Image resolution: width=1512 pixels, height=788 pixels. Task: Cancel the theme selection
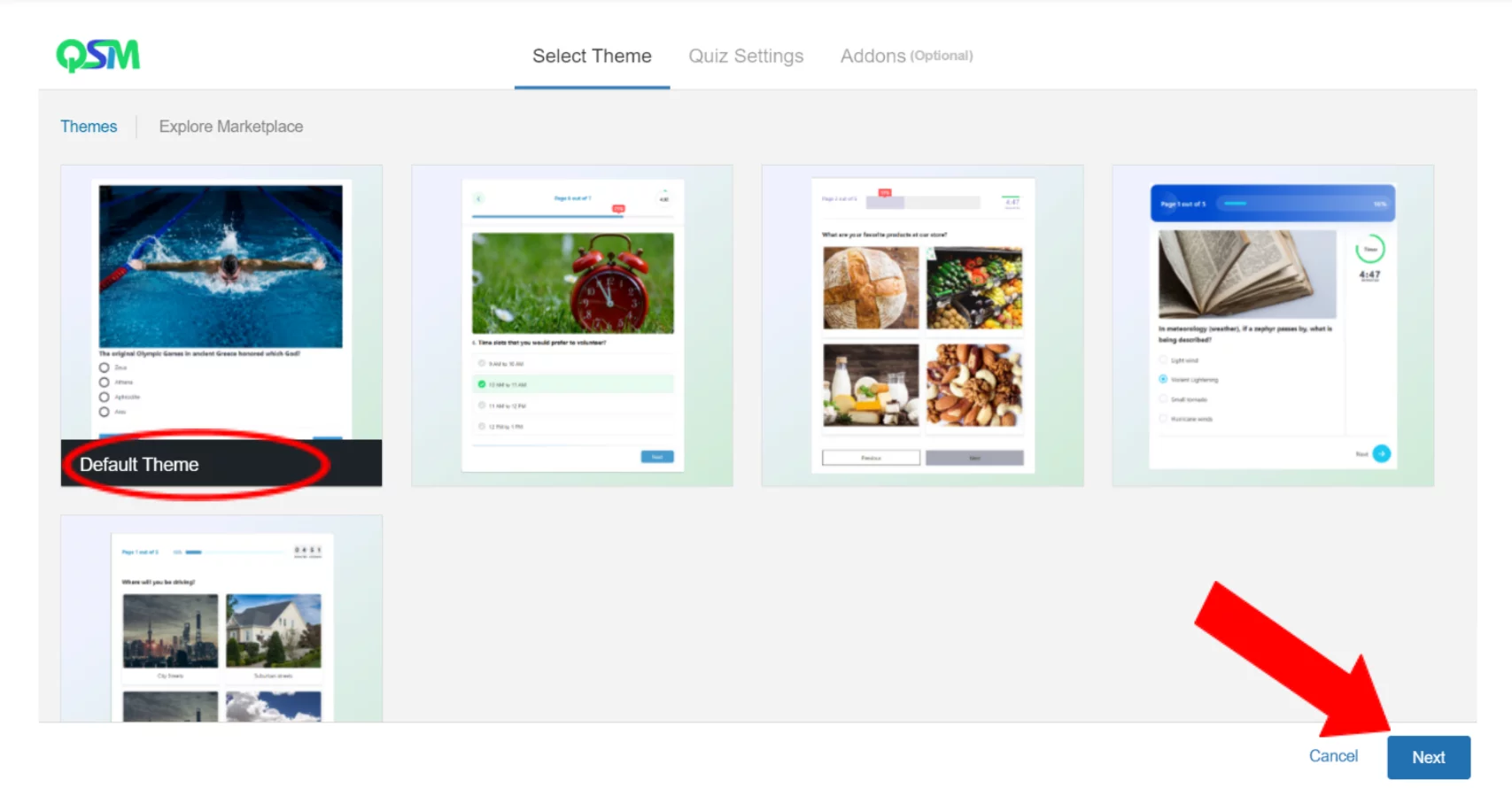tap(1332, 756)
